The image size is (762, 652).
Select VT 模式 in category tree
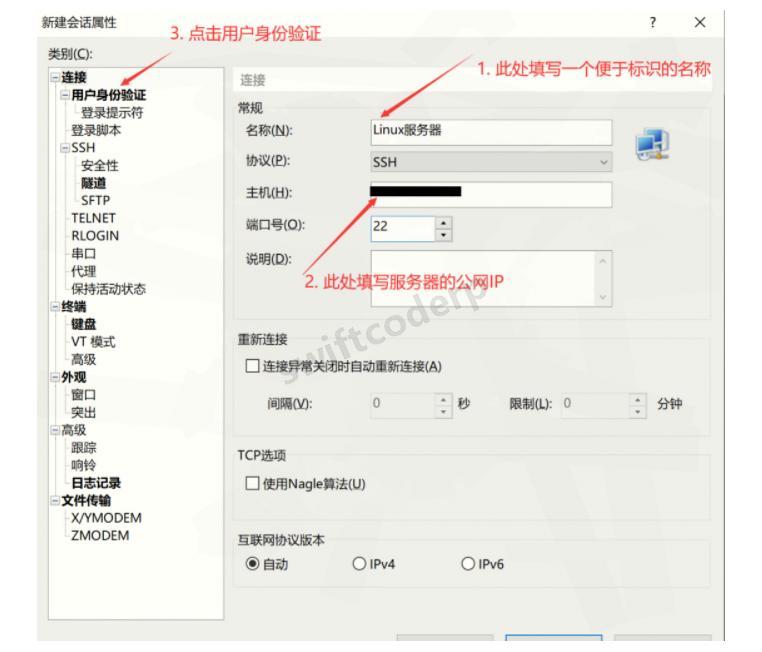(x=93, y=342)
